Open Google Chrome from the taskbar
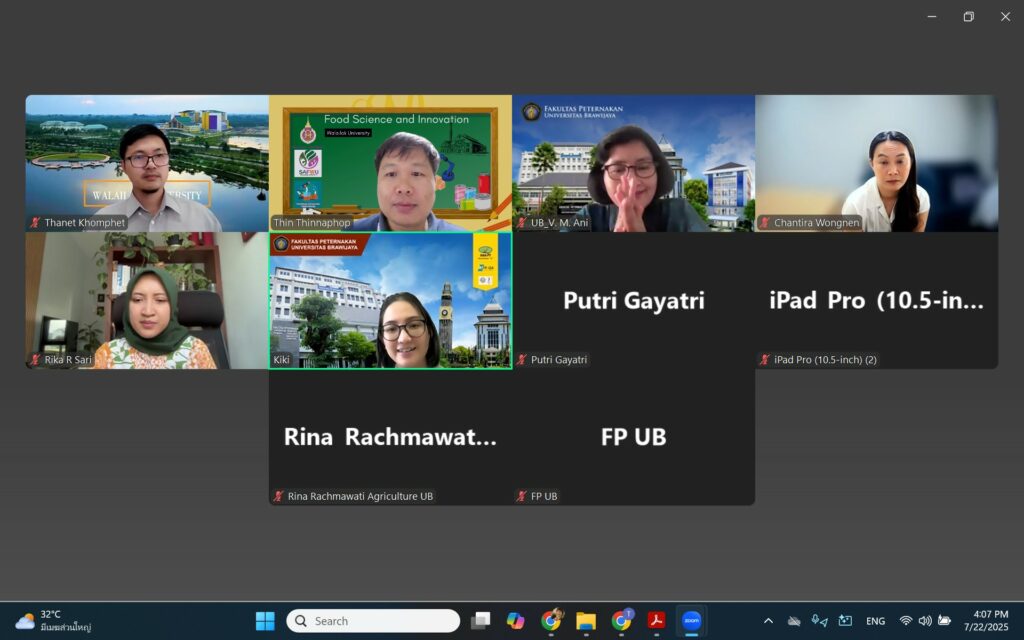Viewport: 1024px width, 640px height. 550,620
